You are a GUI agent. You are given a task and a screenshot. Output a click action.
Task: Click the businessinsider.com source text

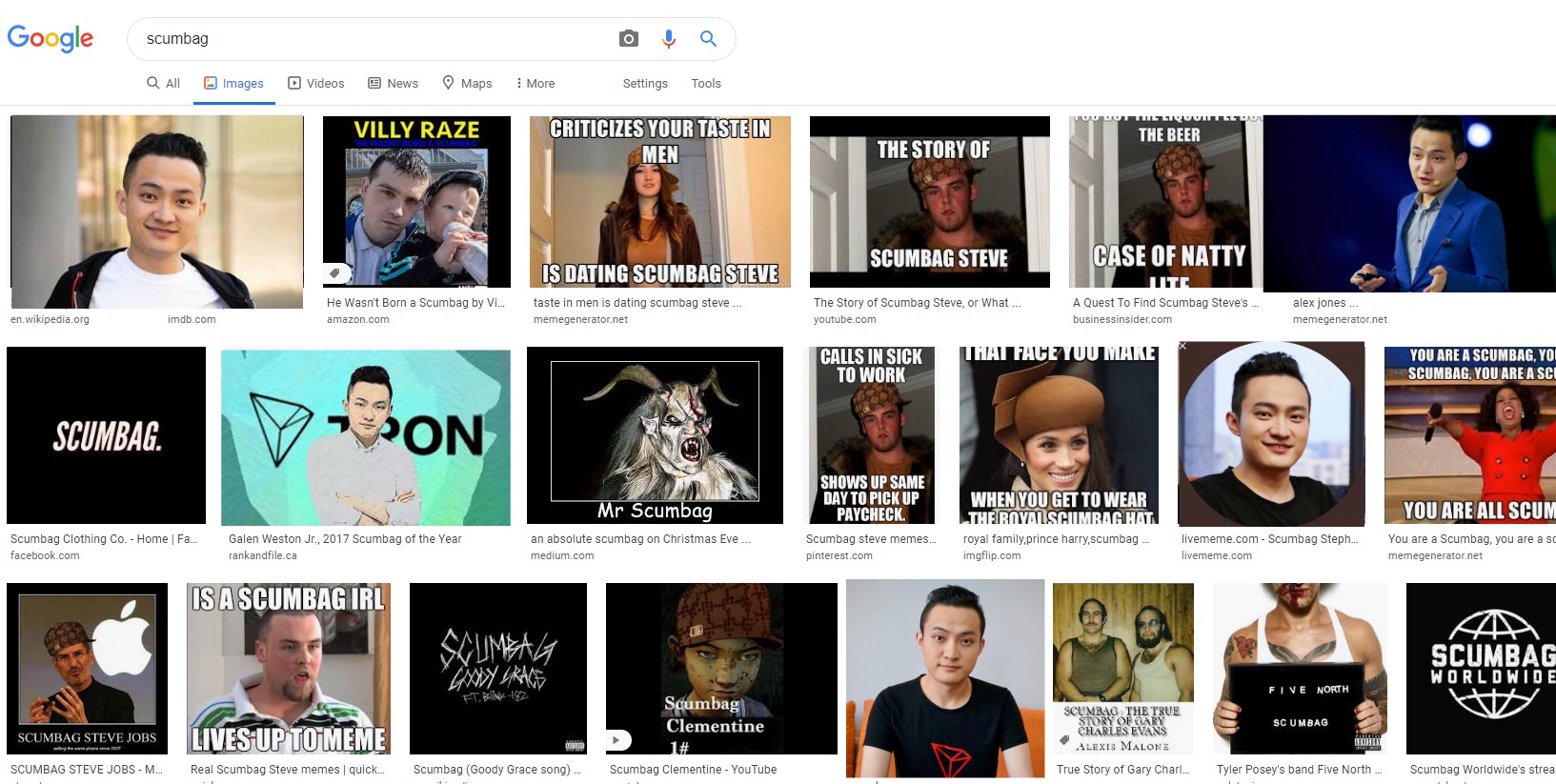tap(1122, 319)
